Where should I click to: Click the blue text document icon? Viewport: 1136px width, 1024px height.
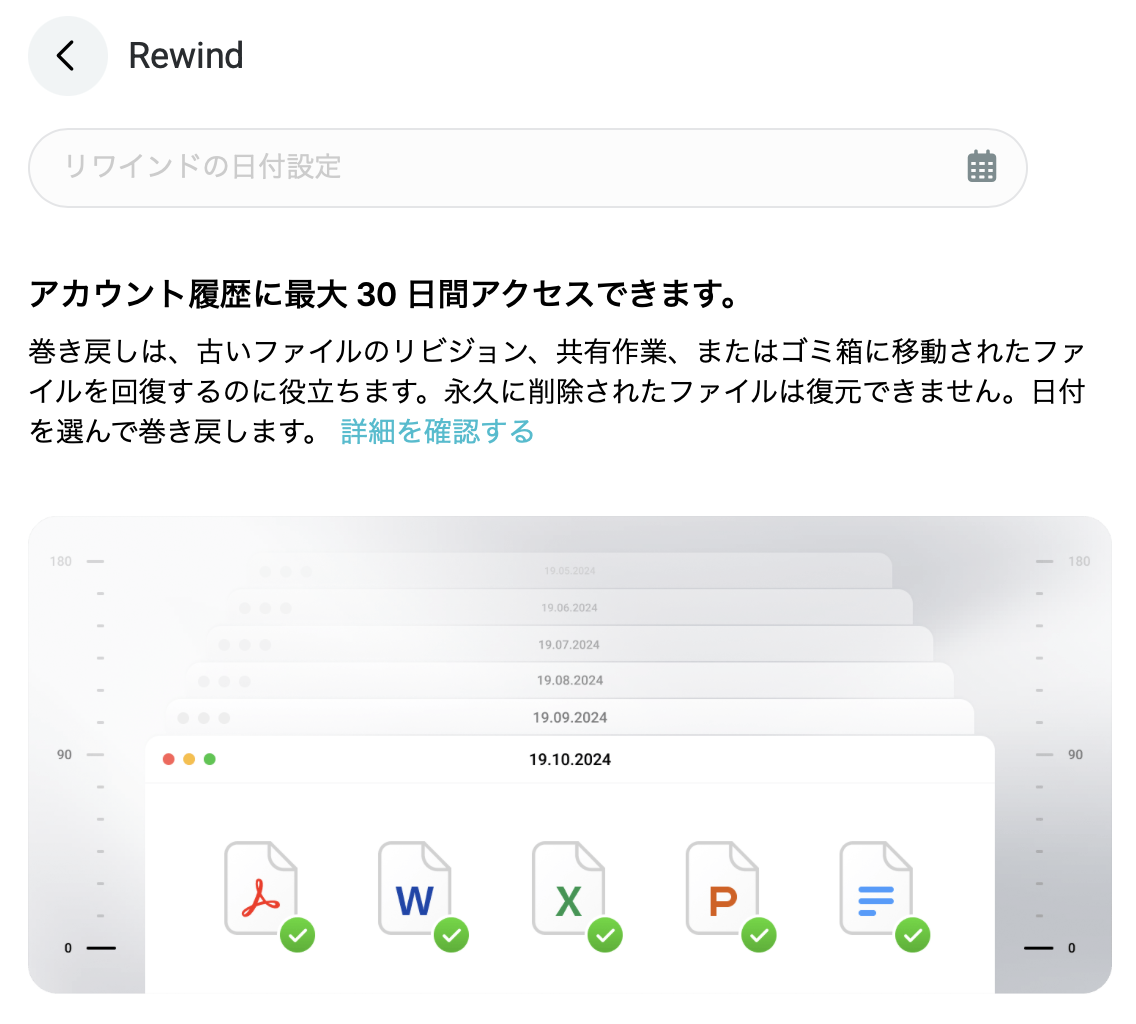(x=876, y=888)
